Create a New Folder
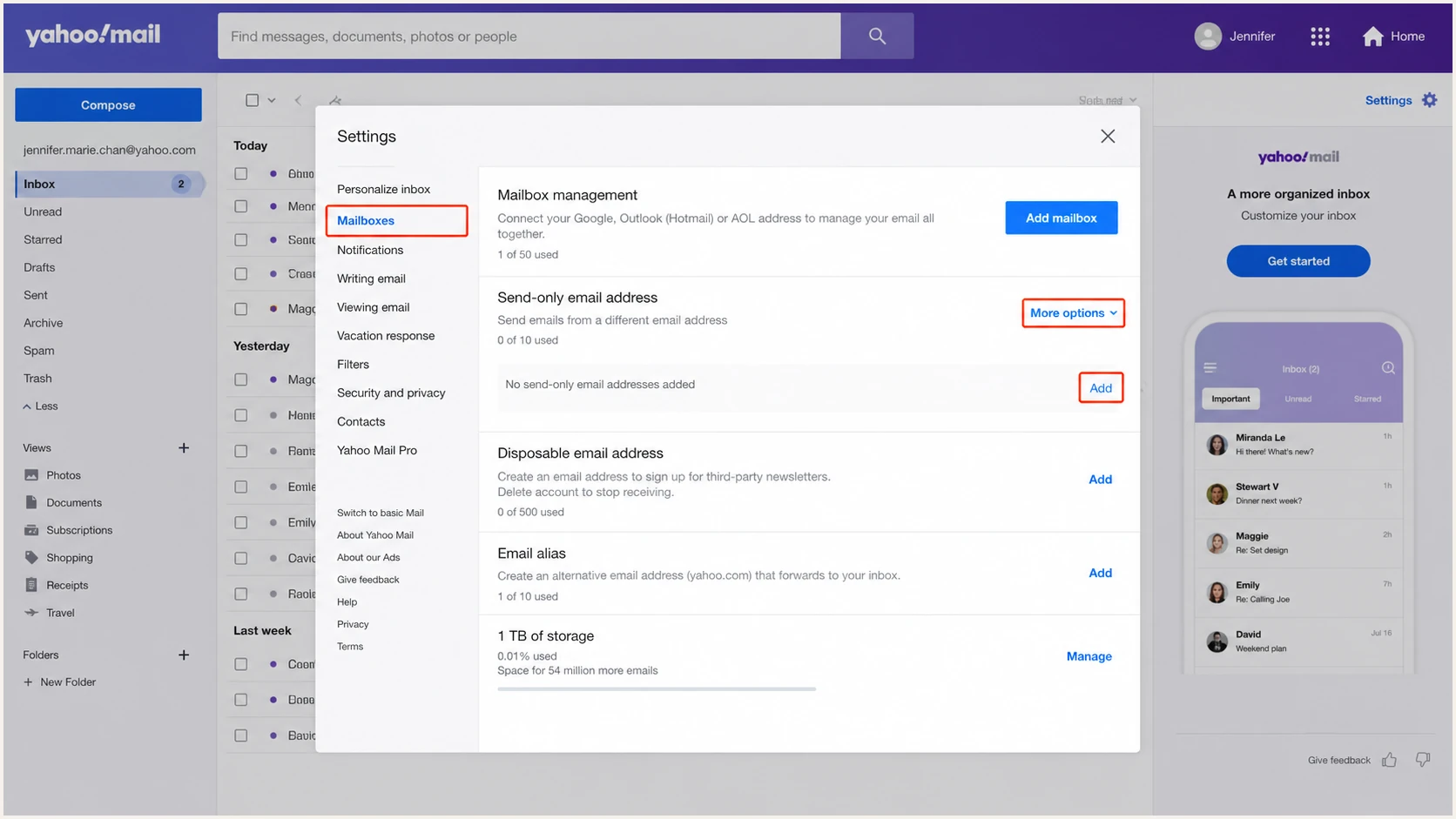Screen dimensions: 1456x819 coord(59,682)
